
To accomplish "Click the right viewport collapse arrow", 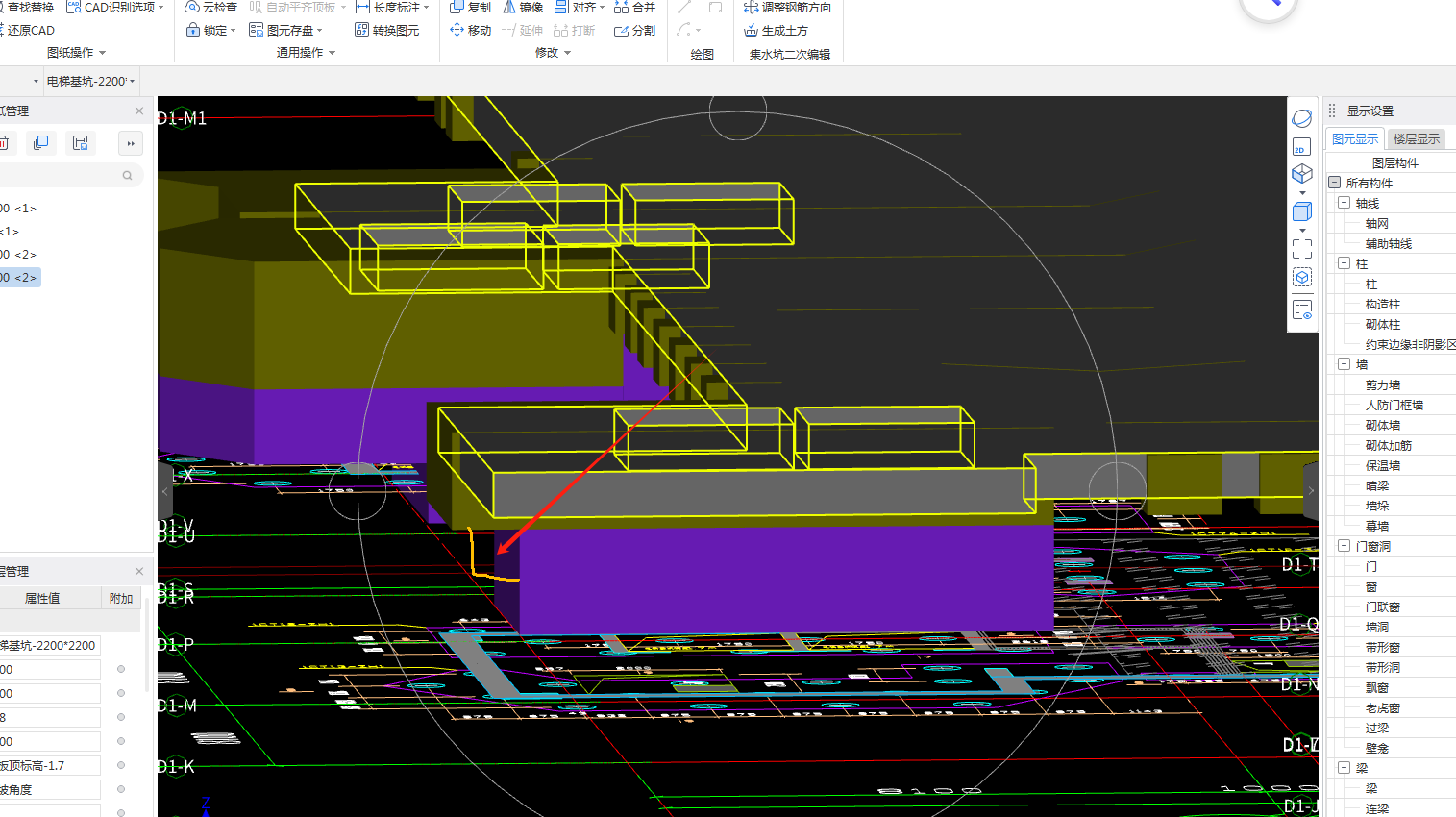I will (1311, 491).
